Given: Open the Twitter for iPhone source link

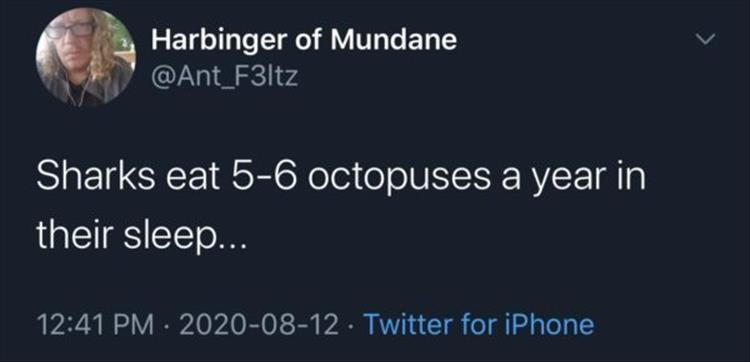Looking at the screenshot, I should [479, 325].
